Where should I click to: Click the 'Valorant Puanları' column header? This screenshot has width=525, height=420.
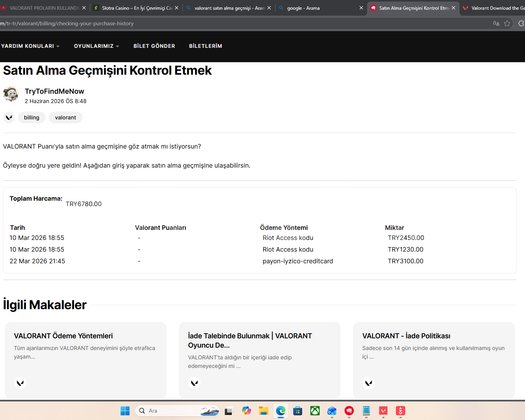pos(160,228)
